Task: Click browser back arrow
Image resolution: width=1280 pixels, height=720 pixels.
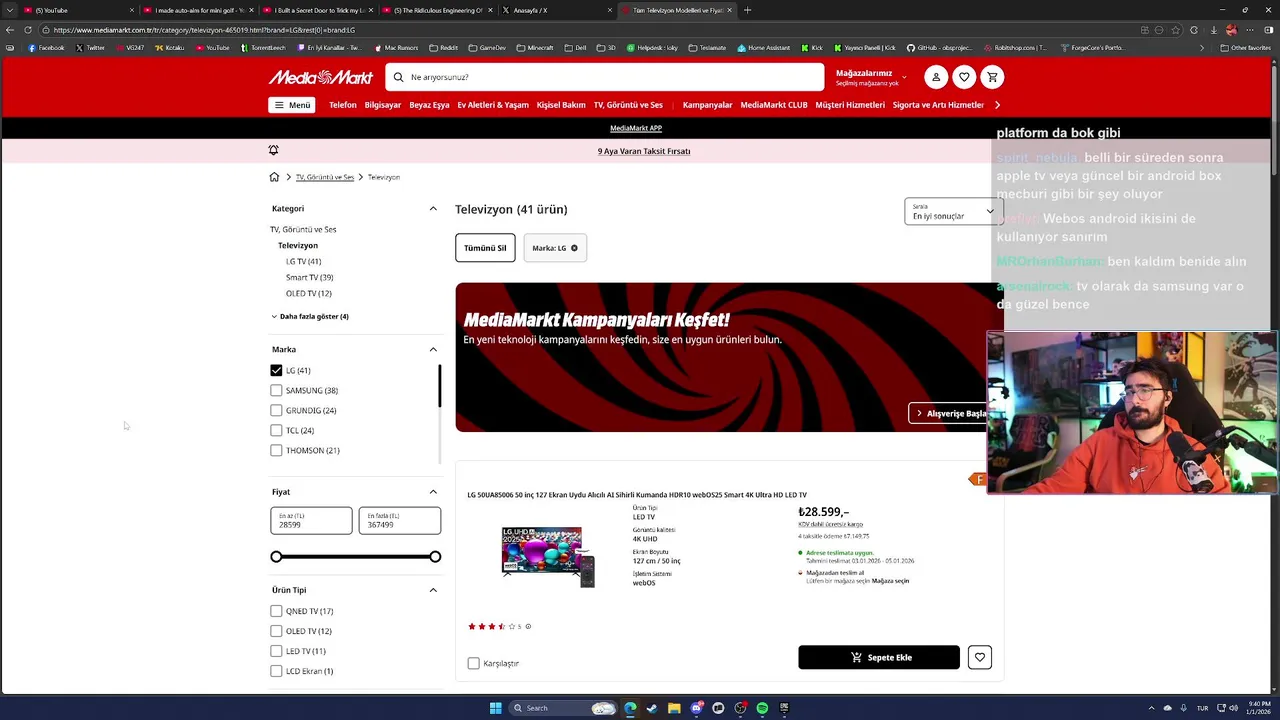Action: click(10, 30)
